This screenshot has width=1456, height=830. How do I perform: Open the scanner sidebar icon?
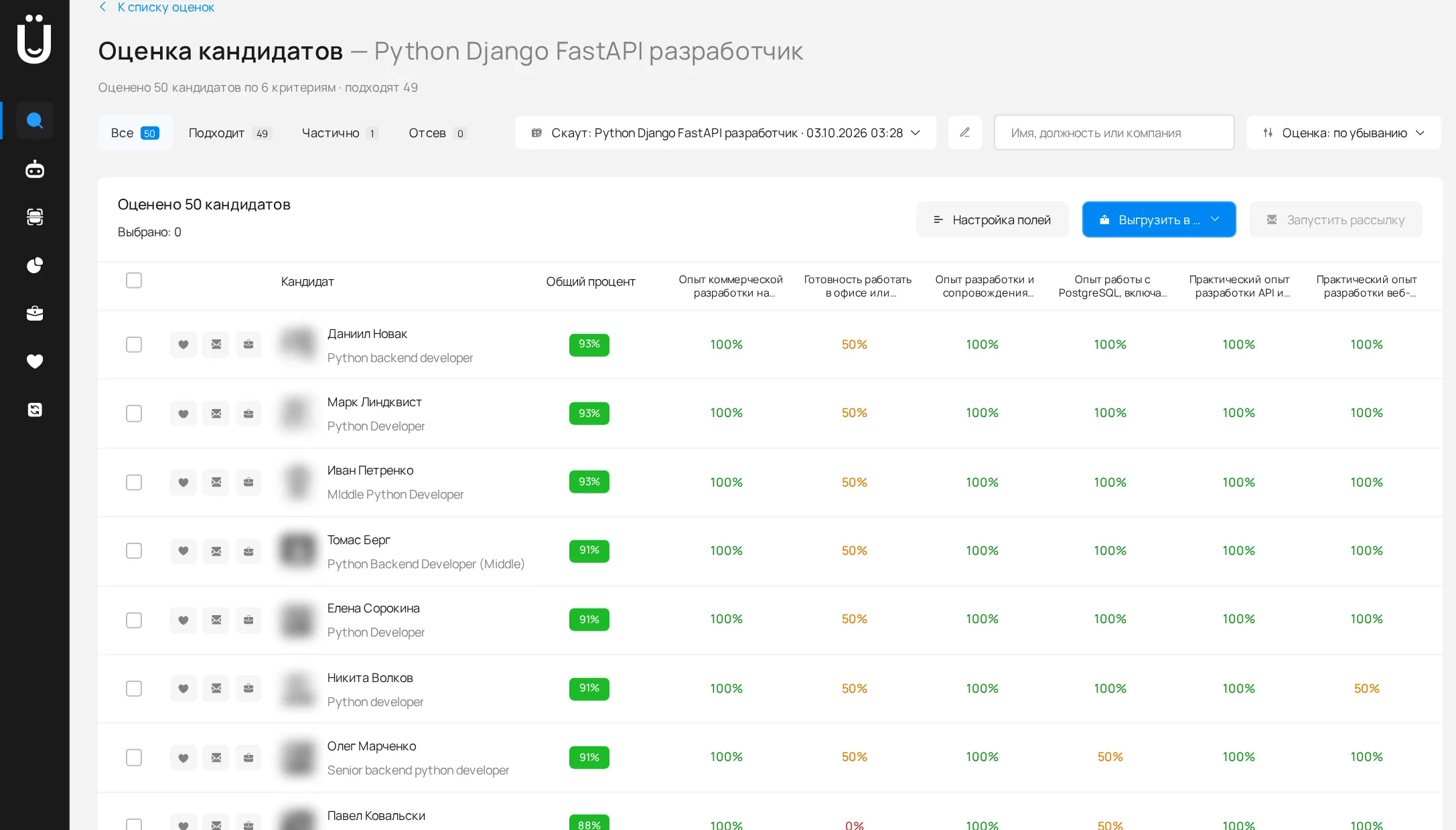[x=35, y=217]
